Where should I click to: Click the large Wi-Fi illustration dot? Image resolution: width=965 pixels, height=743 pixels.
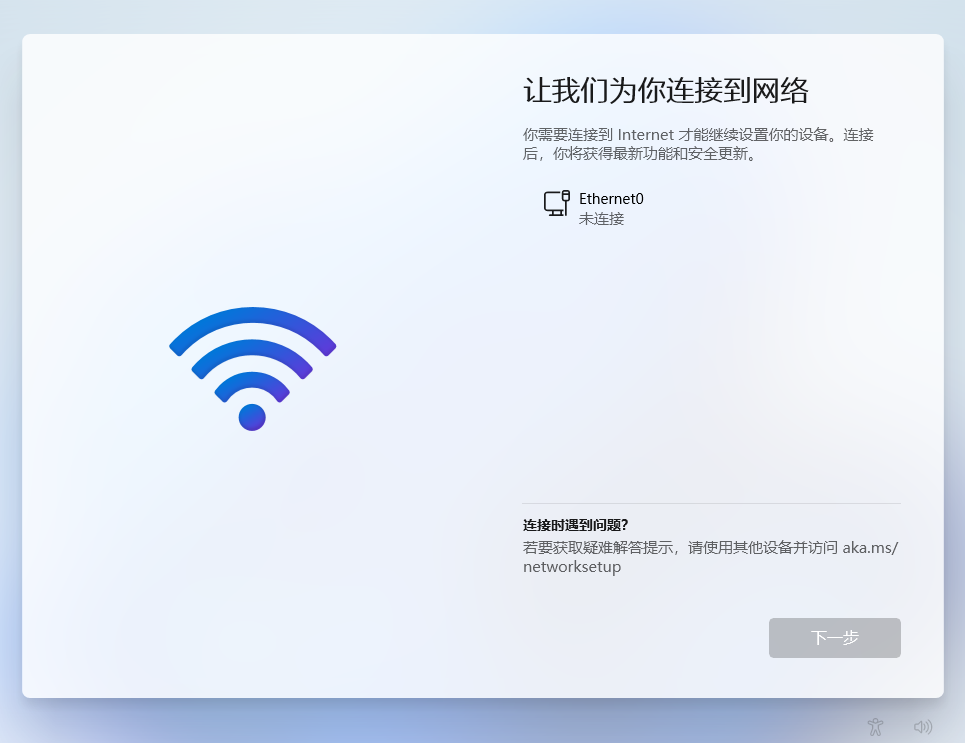(x=252, y=417)
